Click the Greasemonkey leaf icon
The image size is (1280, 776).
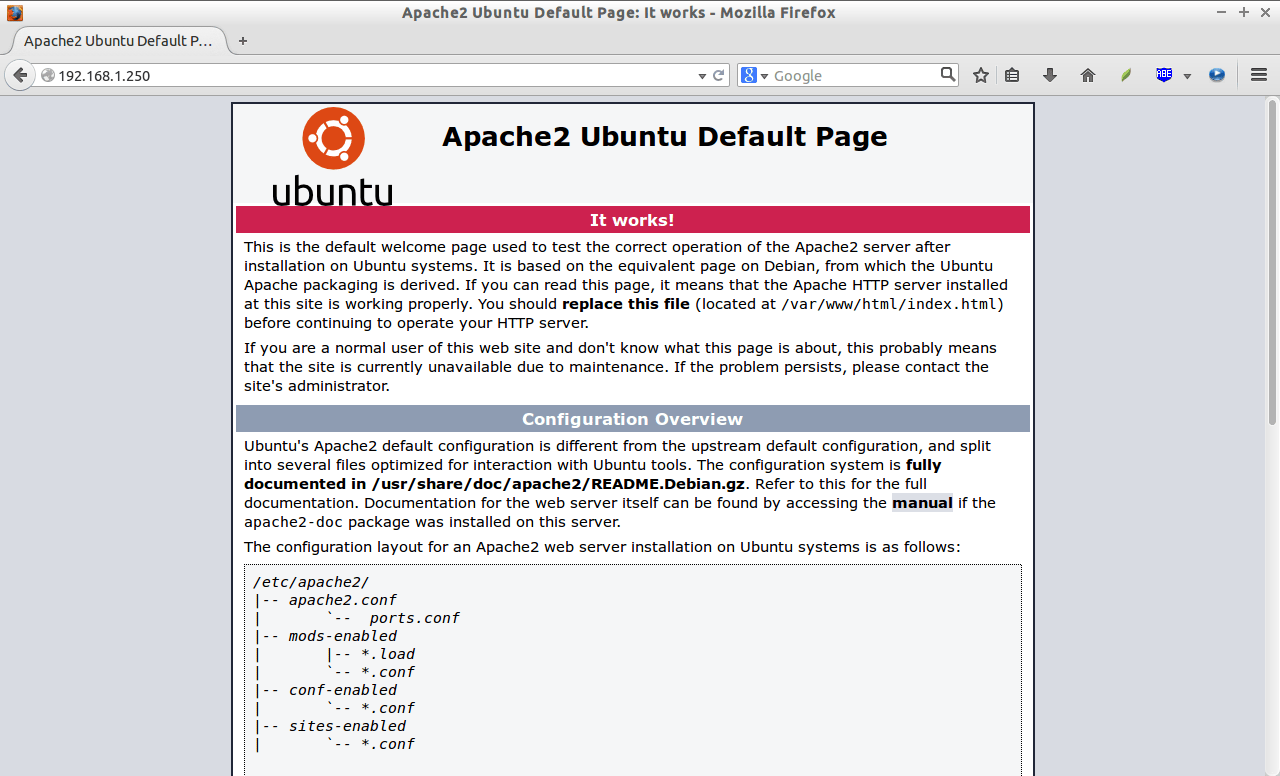tap(1125, 74)
